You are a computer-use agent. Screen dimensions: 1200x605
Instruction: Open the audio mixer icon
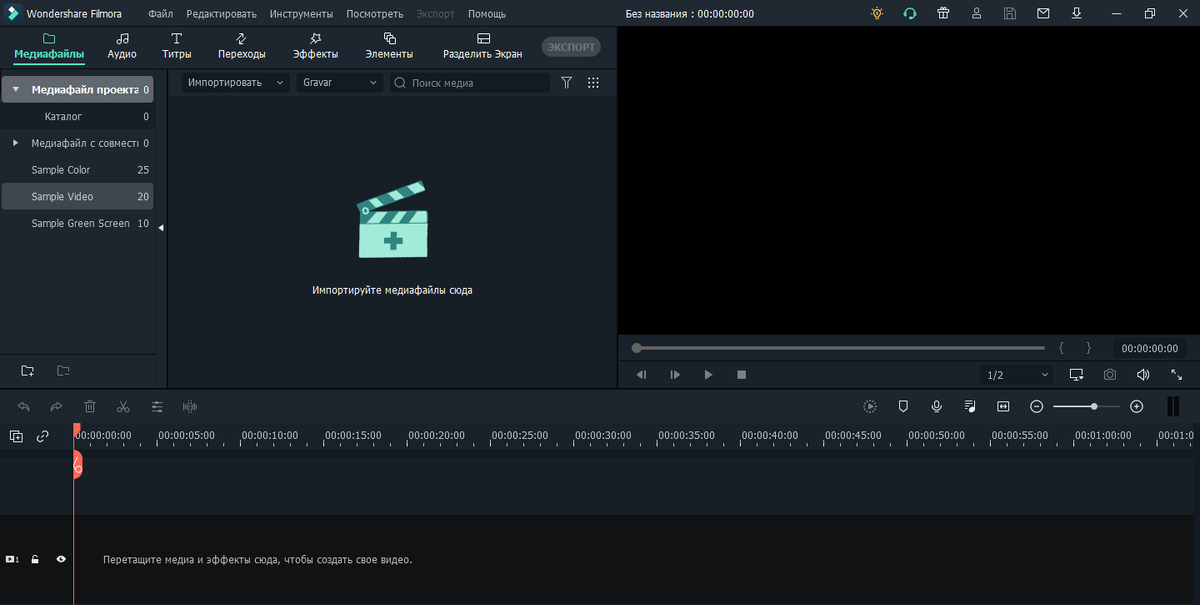tap(970, 407)
